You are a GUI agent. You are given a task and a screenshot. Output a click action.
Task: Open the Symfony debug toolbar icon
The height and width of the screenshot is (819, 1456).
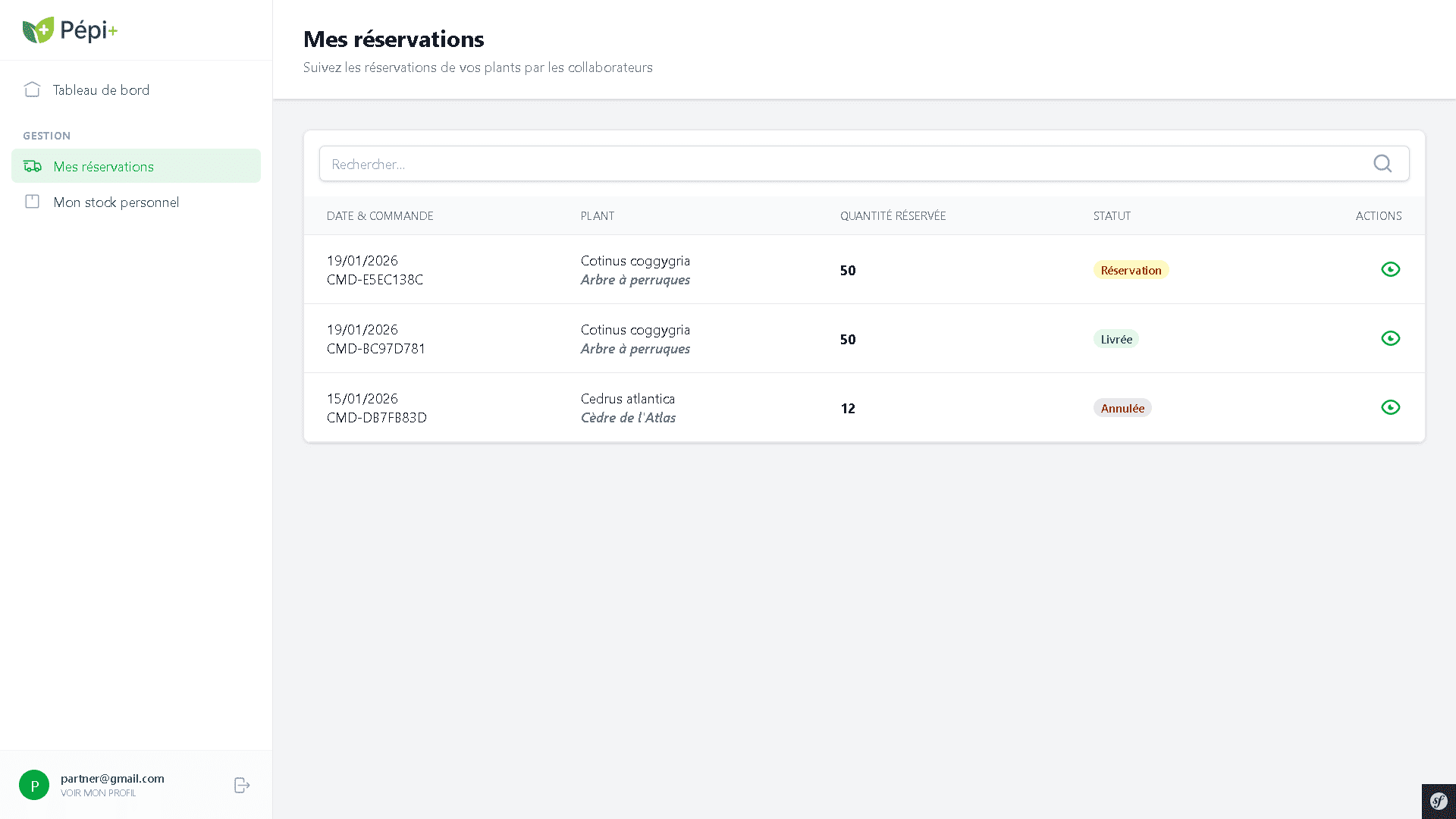point(1439,801)
